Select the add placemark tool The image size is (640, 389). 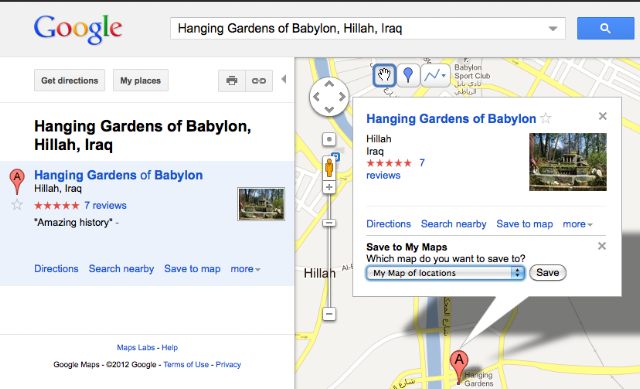coord(408,75)
